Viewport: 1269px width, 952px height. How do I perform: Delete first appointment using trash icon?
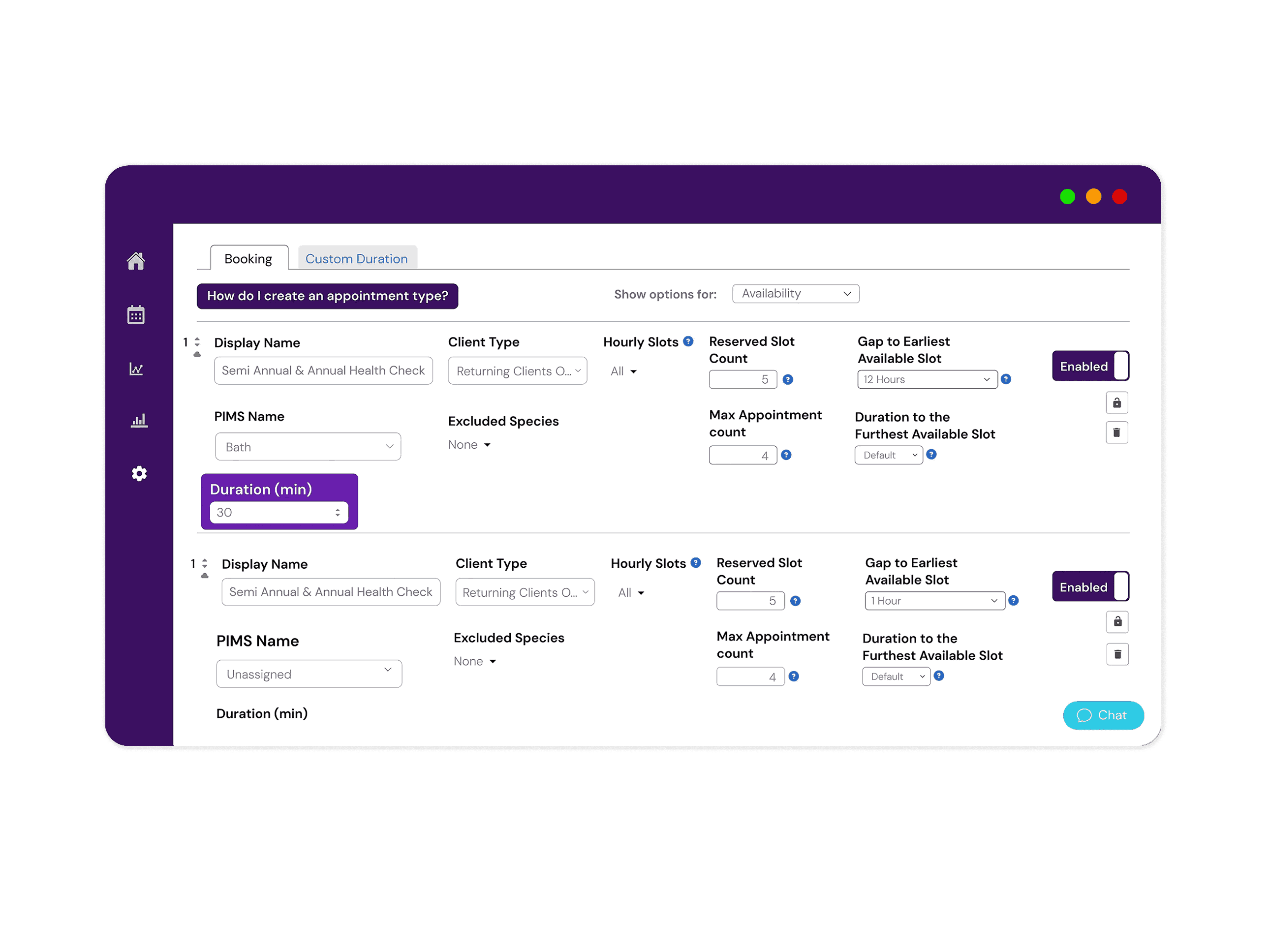[1116, 432]
